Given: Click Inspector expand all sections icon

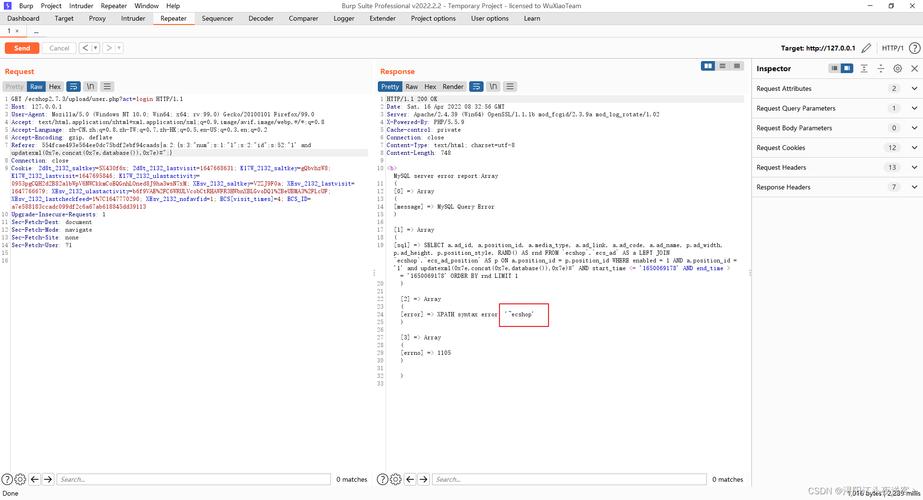Looking at the screenshot, I should coord(864,68).
